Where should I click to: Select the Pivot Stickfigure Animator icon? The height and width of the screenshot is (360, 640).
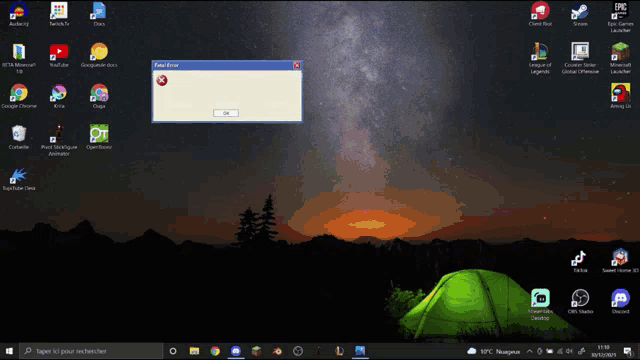click(59, 140)
